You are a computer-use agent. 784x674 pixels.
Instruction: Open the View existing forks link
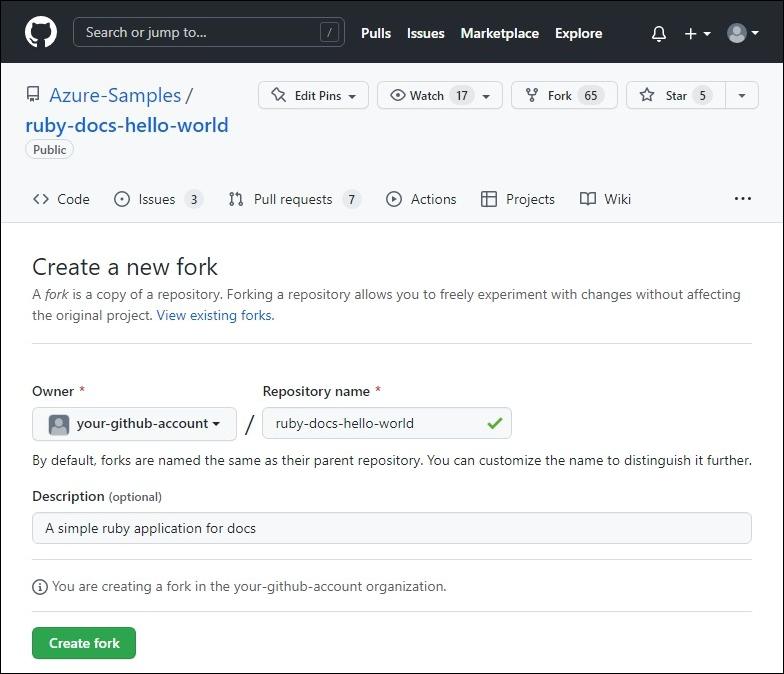(x=215, y=315)
